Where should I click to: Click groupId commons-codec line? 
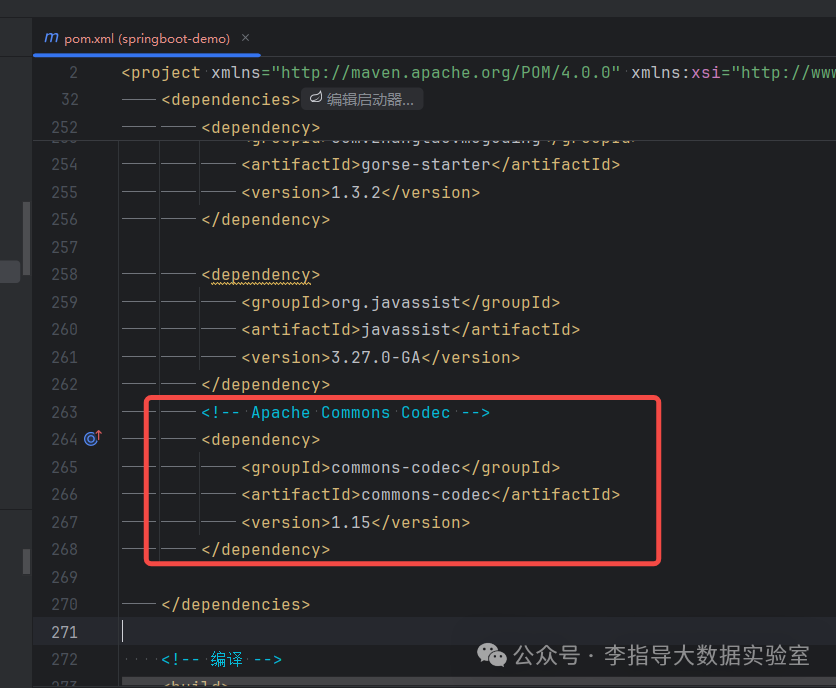pos(400,467)
